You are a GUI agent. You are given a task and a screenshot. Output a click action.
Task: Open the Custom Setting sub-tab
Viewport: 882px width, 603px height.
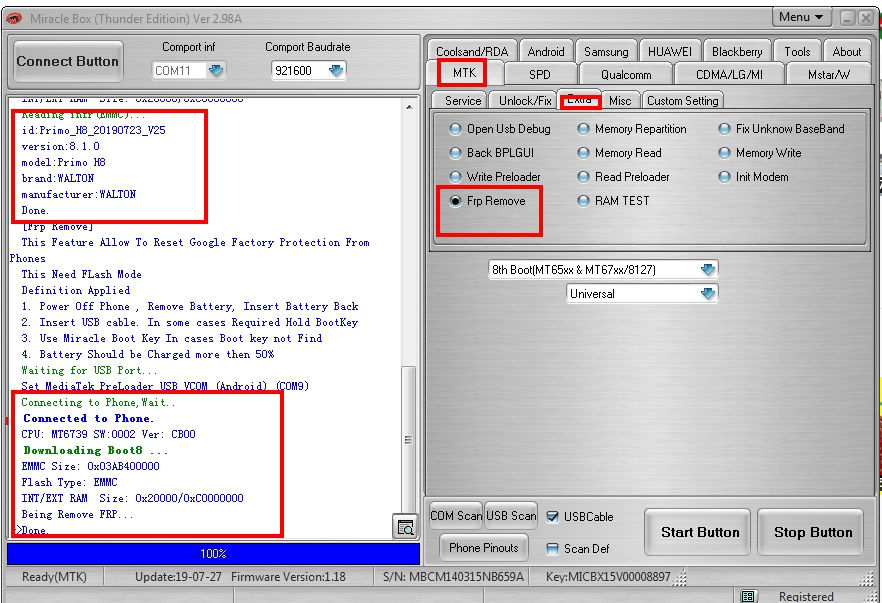pos(682,101)
